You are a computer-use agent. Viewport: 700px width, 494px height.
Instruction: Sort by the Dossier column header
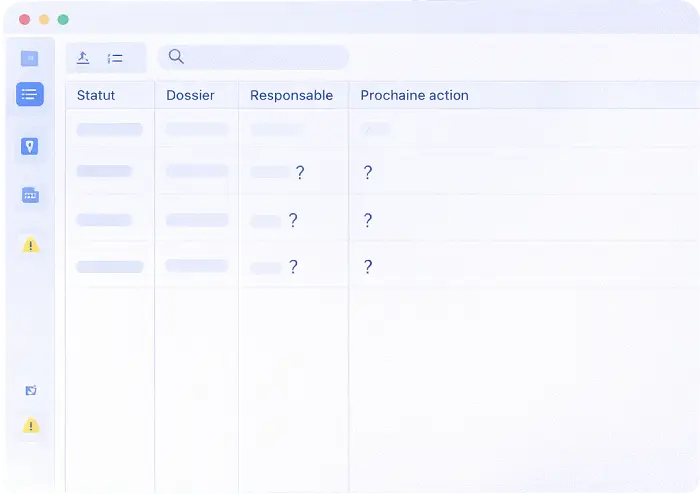click(x=190, y=95)
